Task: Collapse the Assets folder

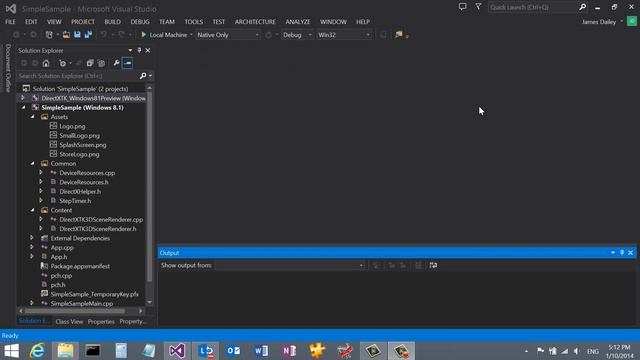Action: 33,117
